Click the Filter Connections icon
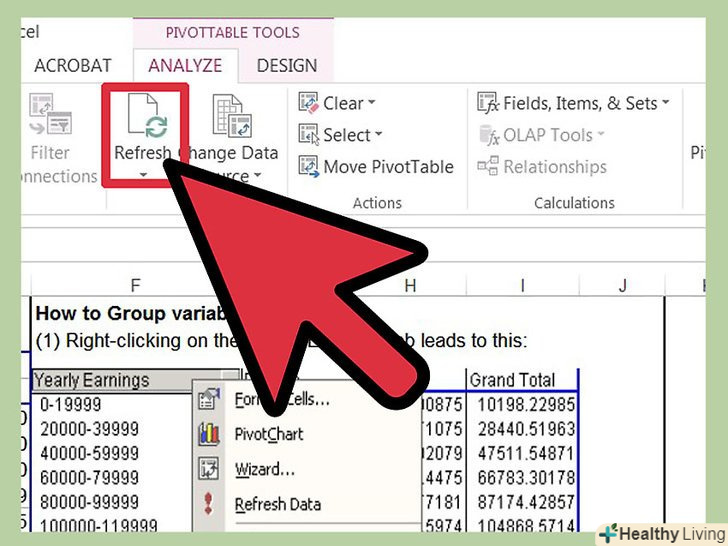 (50, 114)
